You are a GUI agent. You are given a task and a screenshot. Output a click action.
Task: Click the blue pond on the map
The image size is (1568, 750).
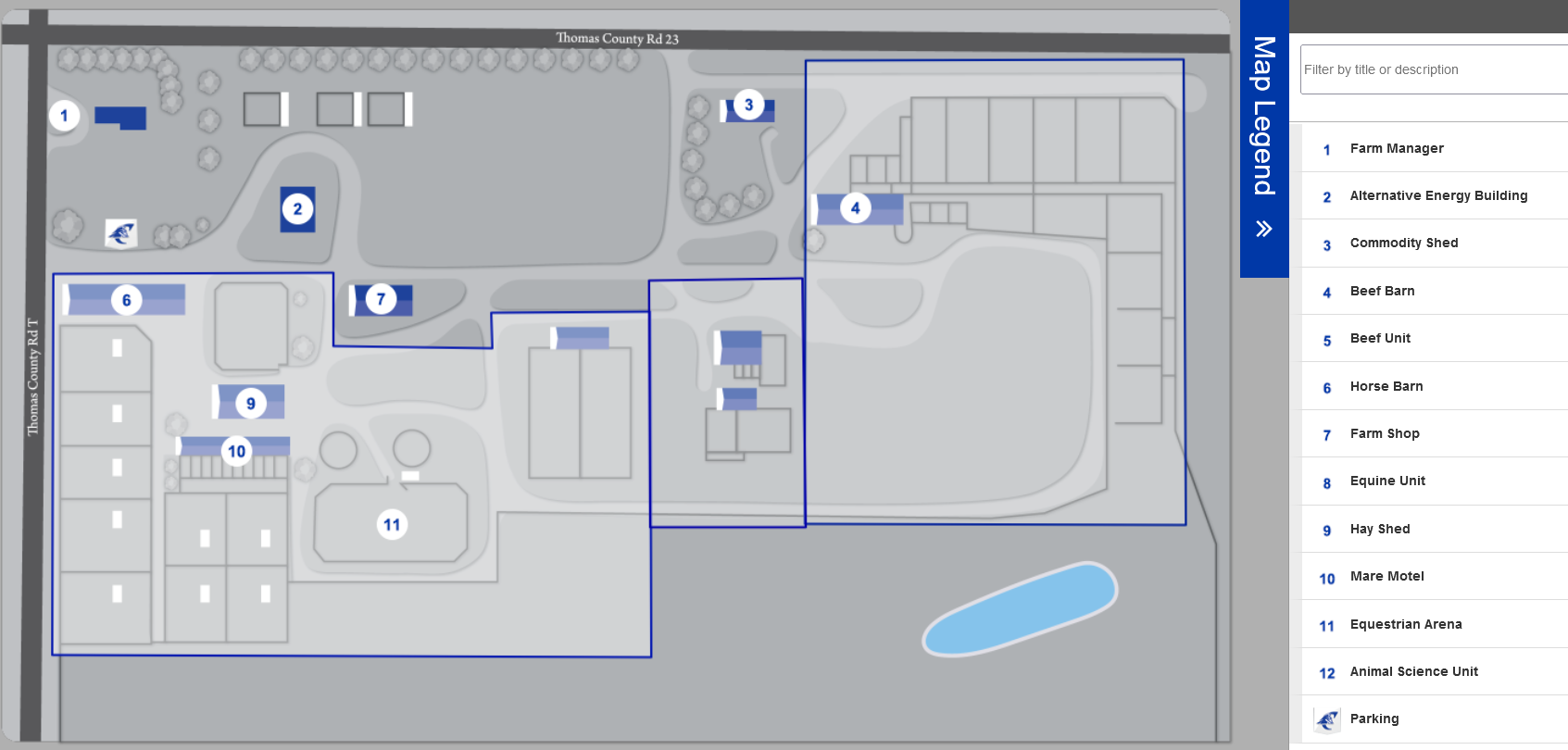[x=1020, y=609]
